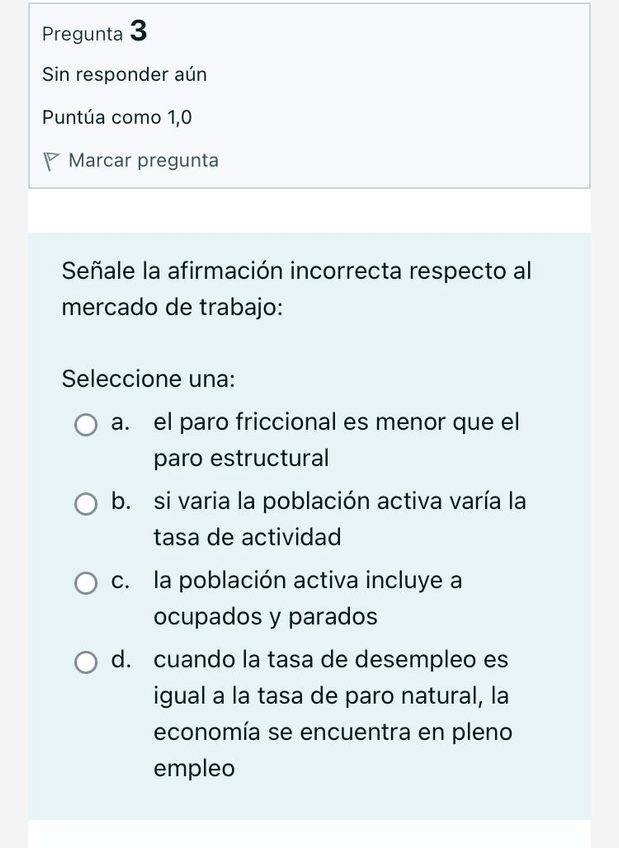Click the Puntúa como 1,0 text
This screenshot has width=619, height=848.
pos(117,118)
